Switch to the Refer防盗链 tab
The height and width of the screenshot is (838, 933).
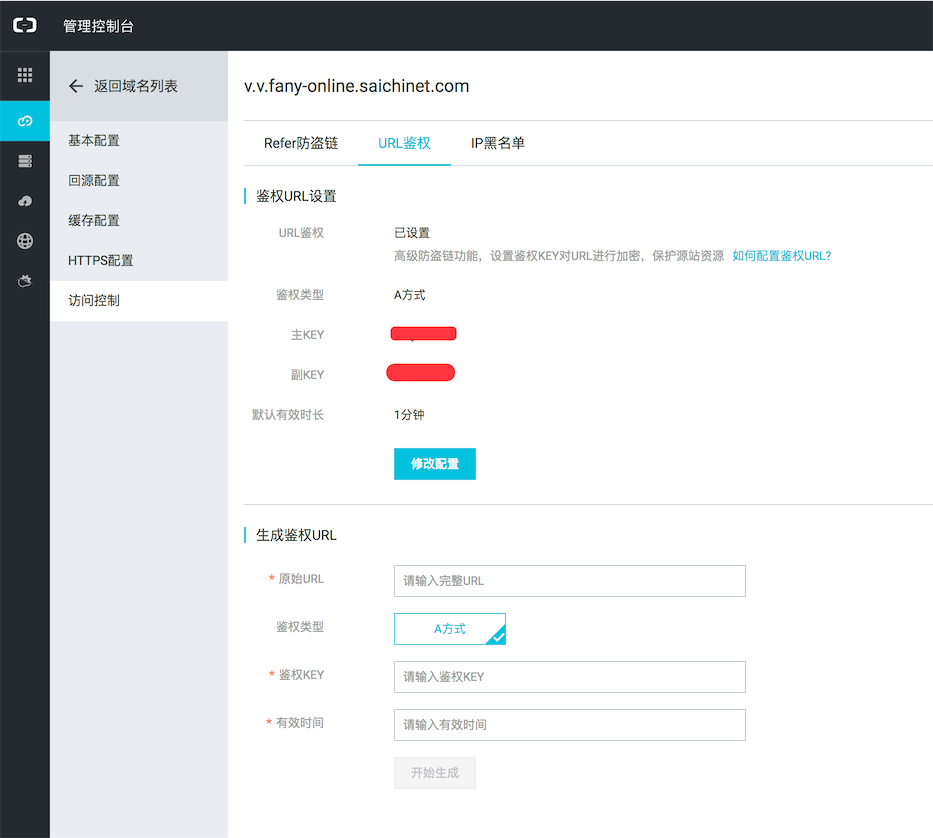(x=301, y=143)
